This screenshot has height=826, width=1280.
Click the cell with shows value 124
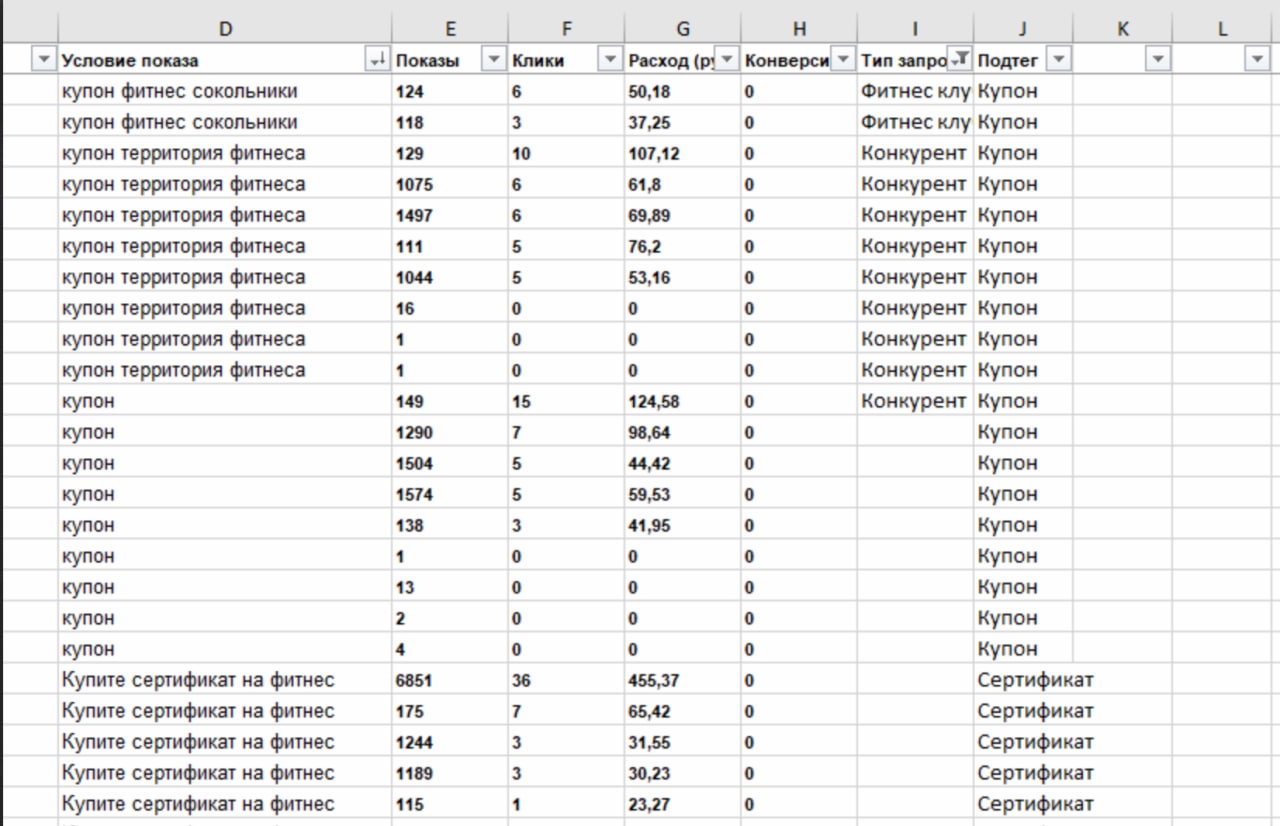[x=450, y=91]
